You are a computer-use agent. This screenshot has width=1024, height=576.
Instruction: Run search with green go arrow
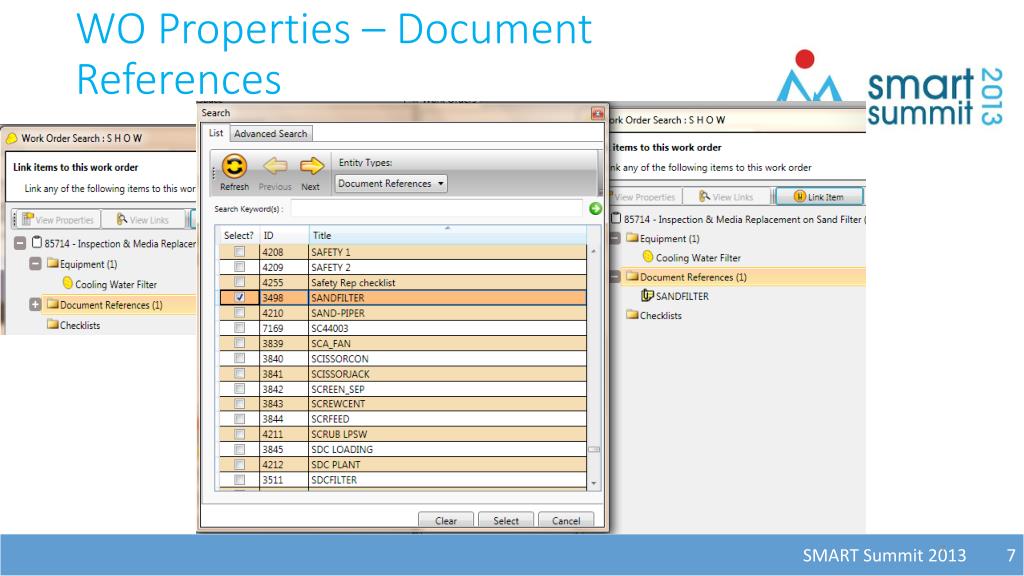(x=595, y=208)
